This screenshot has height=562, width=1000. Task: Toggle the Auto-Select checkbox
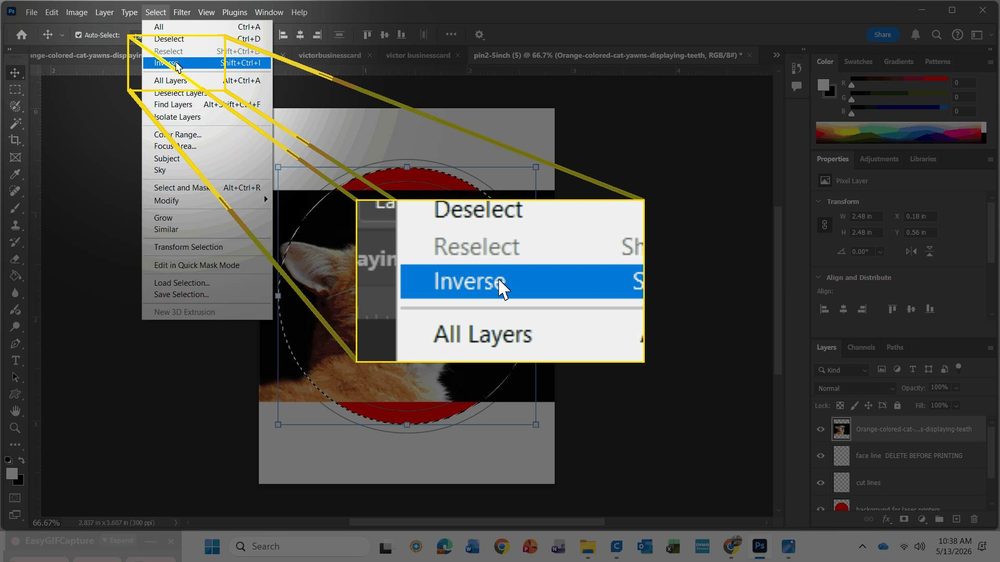[x=78, y=35]
